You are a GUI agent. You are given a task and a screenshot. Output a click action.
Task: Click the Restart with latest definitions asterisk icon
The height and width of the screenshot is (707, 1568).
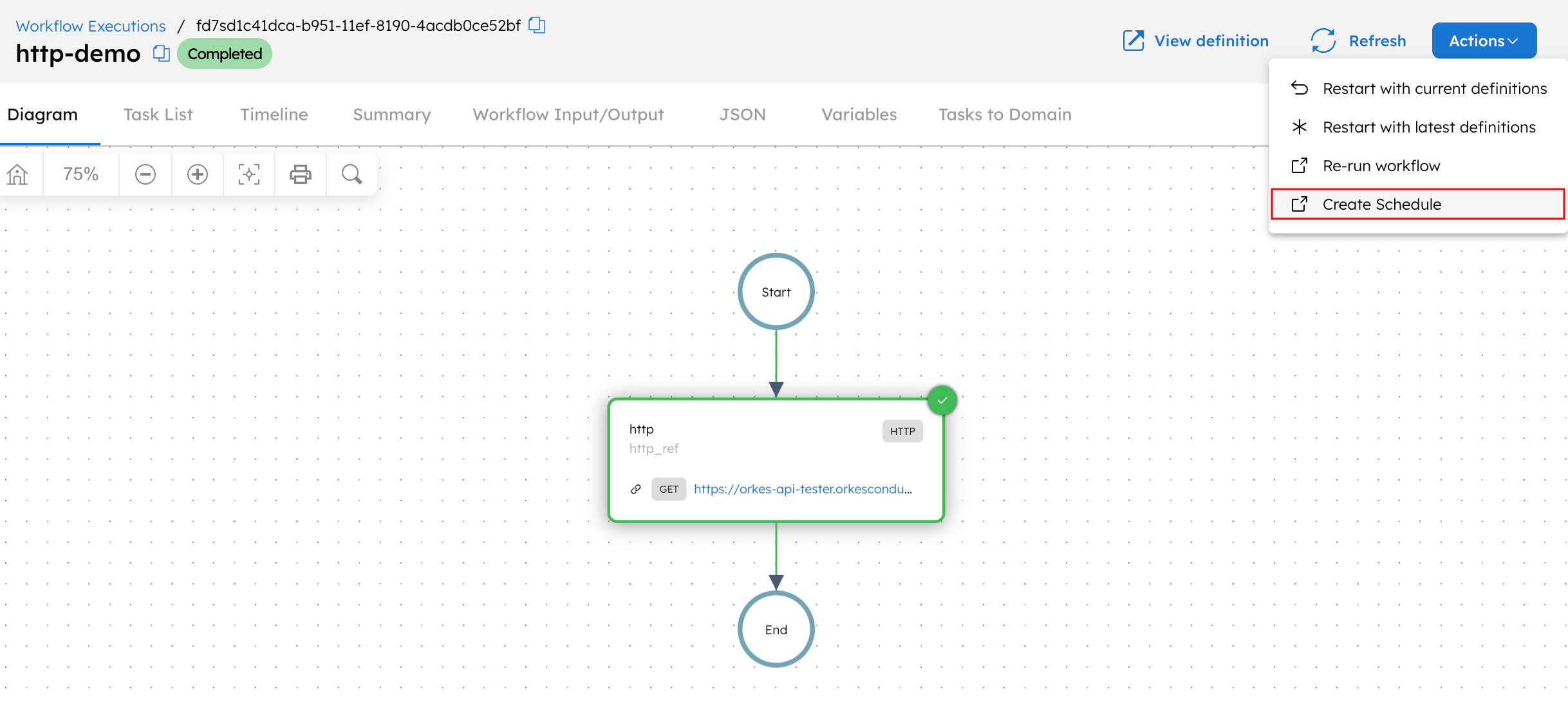coord(1300,127)
